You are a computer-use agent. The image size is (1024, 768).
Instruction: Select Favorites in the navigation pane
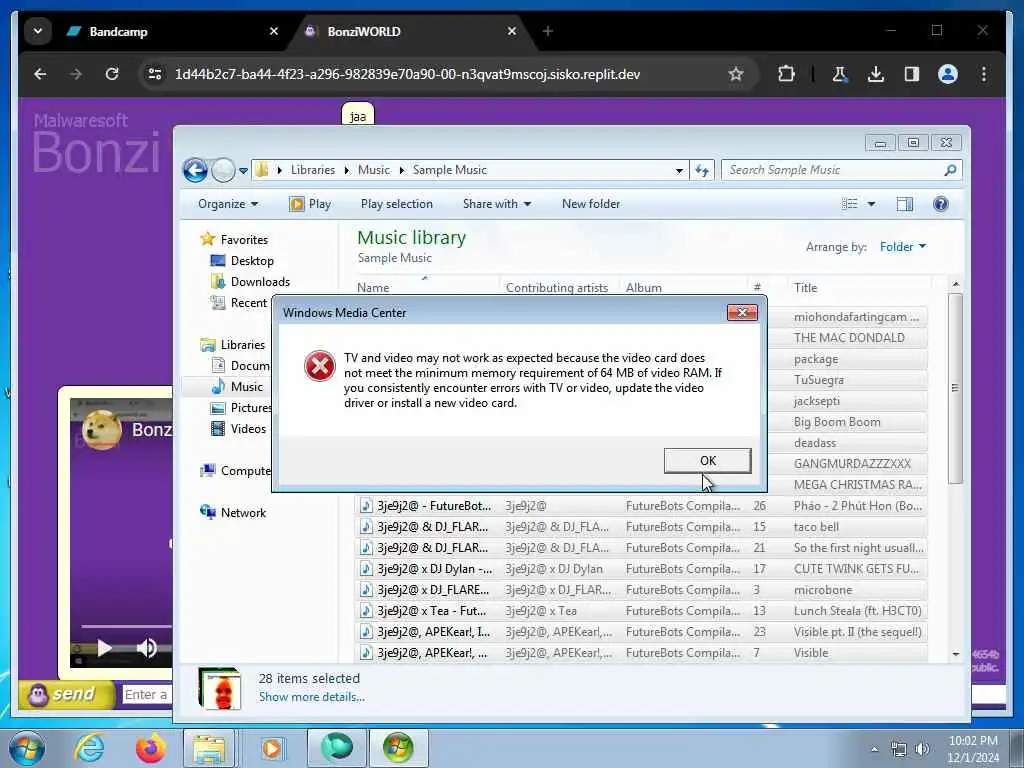tap(244, 239)
